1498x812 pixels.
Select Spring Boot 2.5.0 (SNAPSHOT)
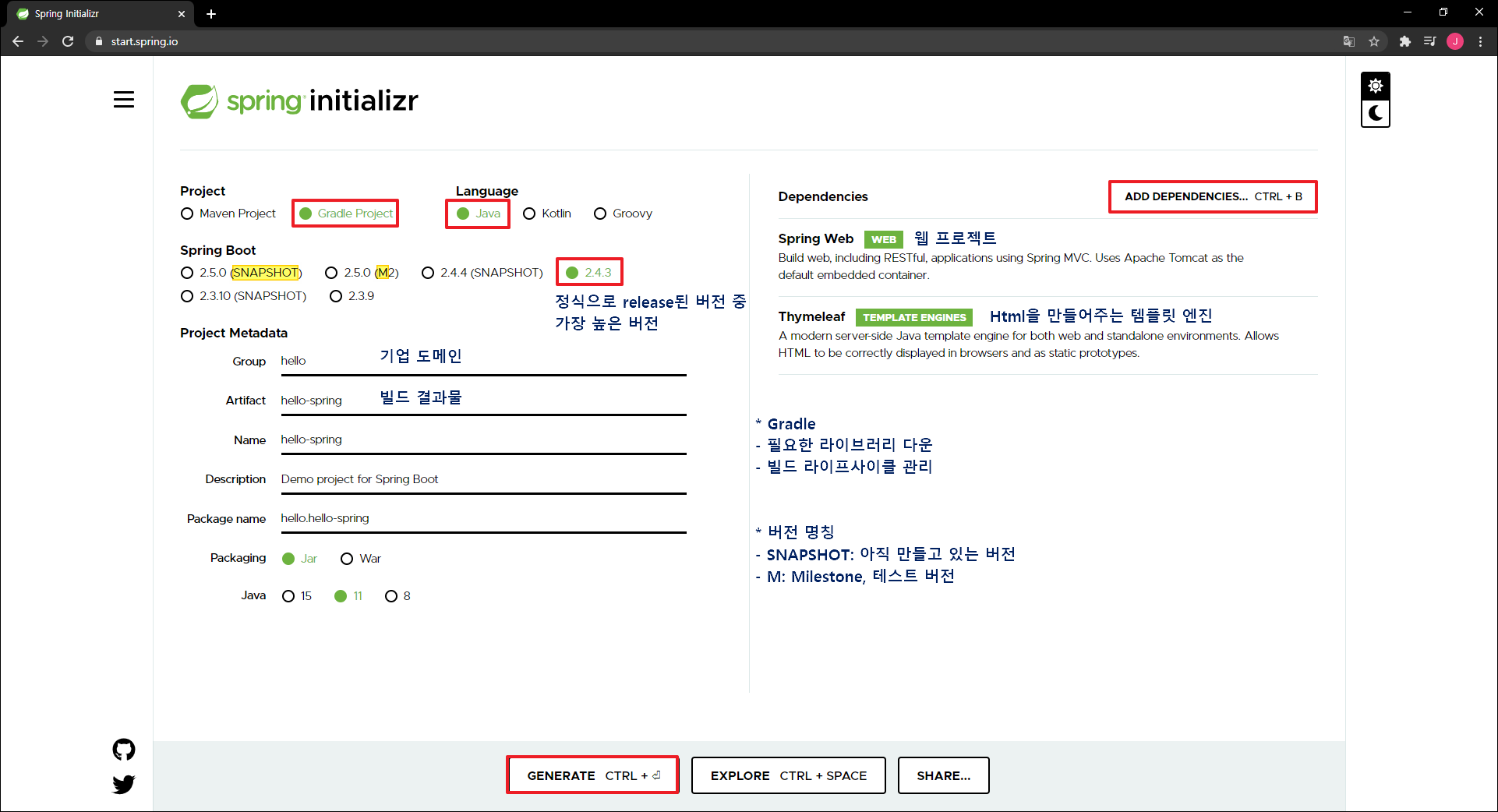pyautogui.click(x=241, y=273)
